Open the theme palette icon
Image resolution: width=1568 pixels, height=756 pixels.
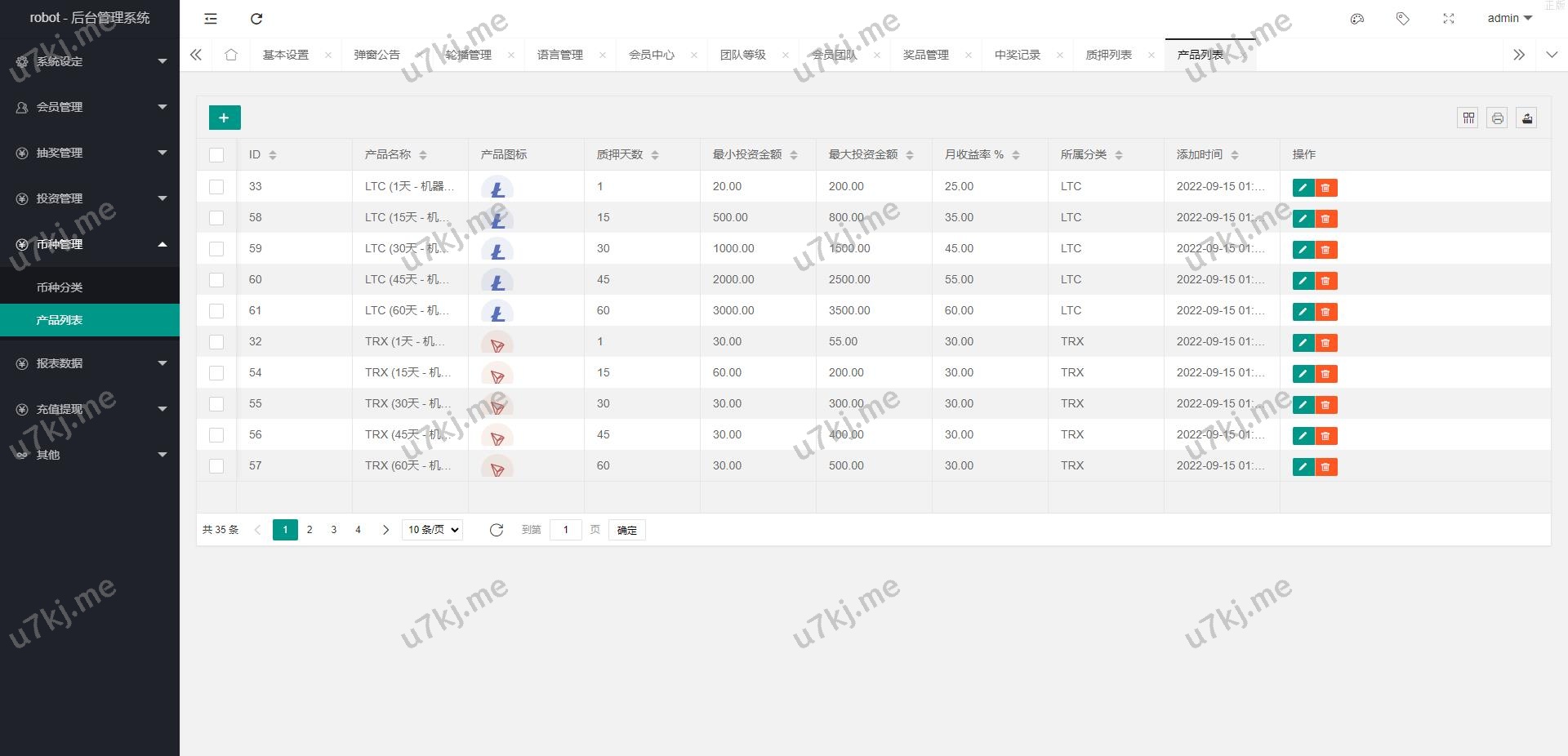1357,19
